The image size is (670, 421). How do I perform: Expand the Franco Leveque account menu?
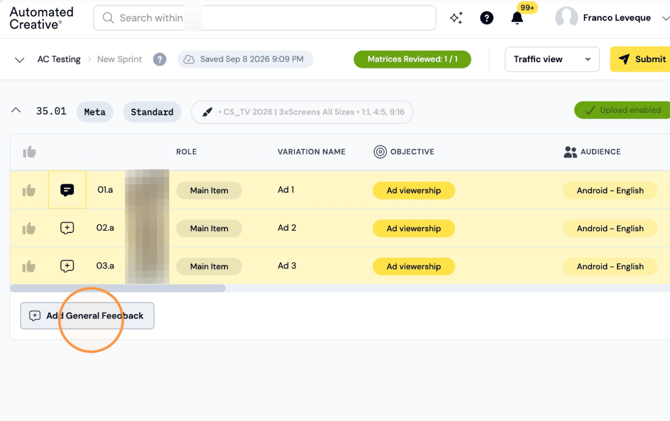click(x=665, y=18)
